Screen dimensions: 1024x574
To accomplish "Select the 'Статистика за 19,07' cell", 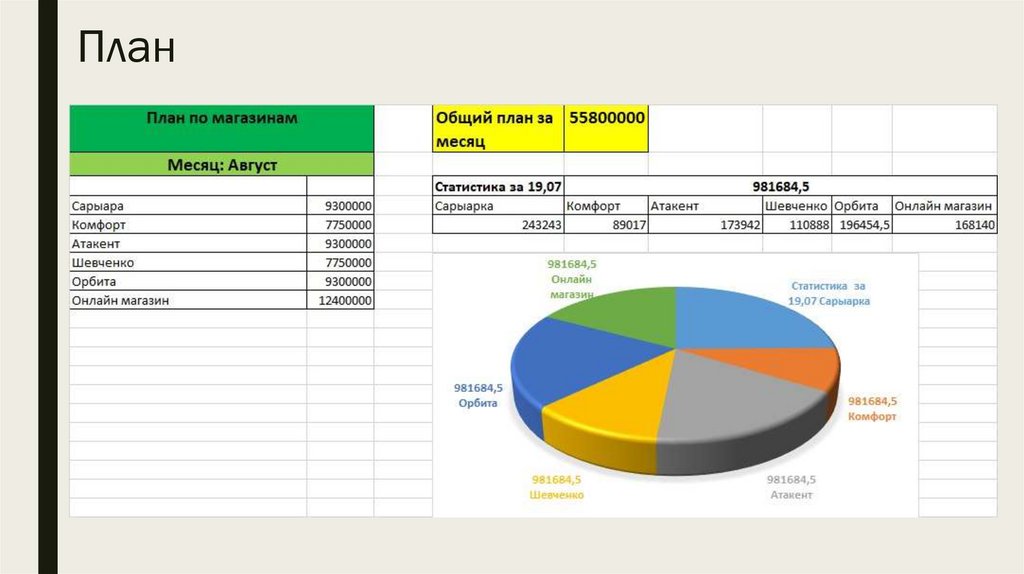I will tap(498, 186).
